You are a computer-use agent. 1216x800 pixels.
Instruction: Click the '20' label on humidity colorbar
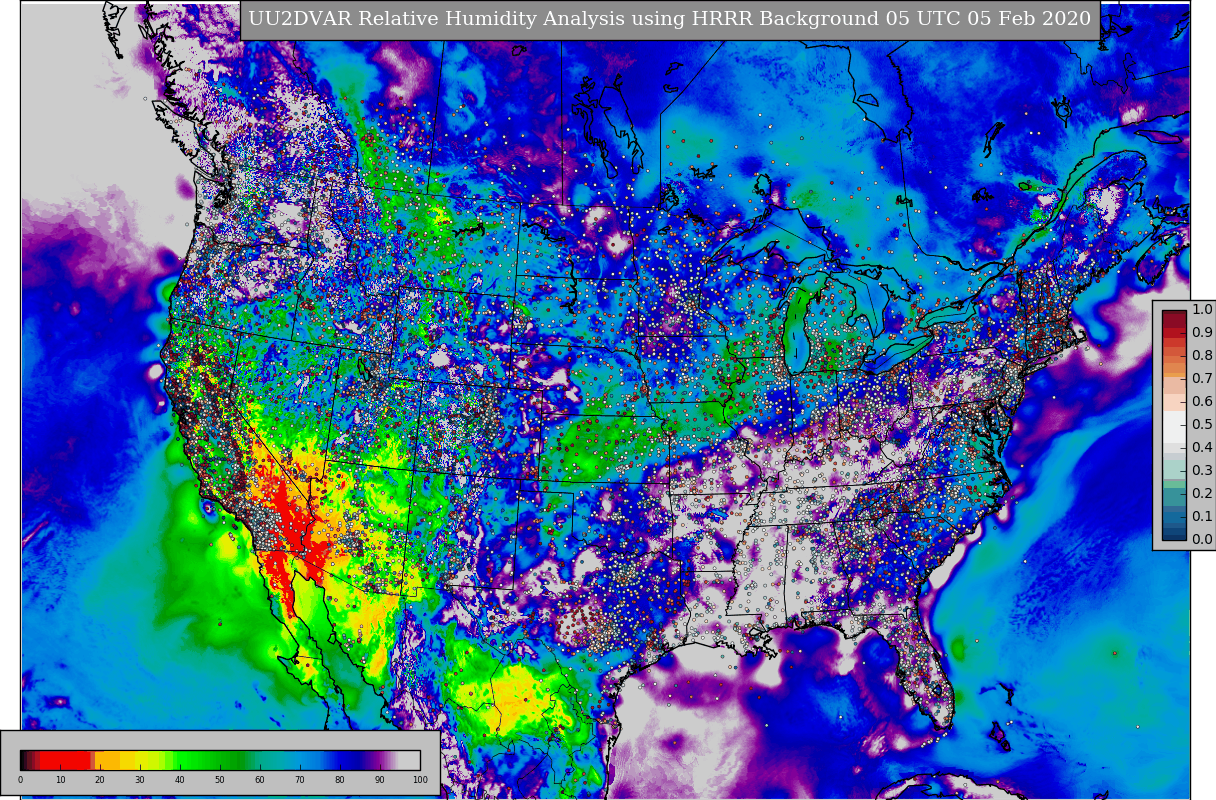click(x=100, y=780)
